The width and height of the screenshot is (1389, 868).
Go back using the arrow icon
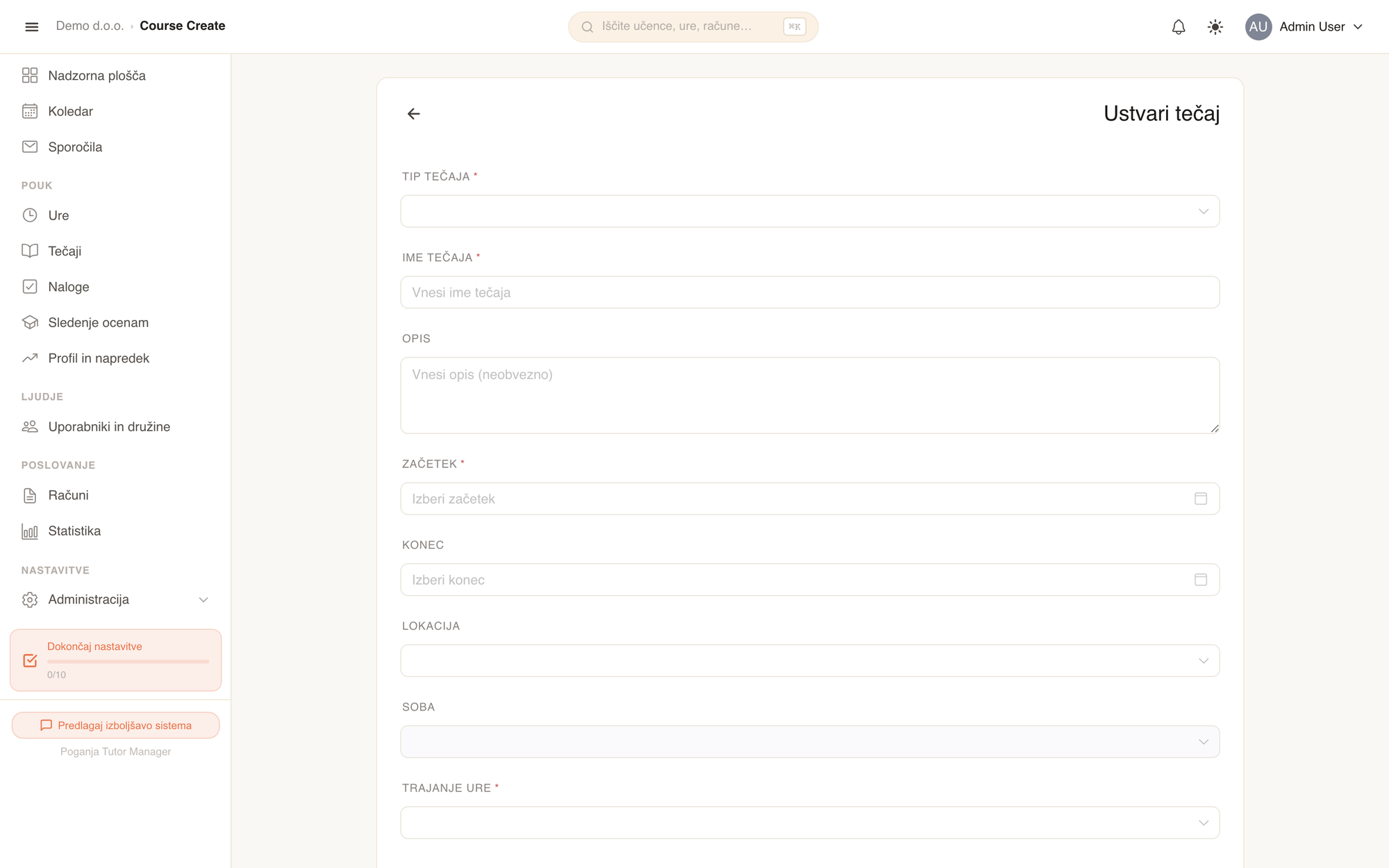point(414,113)
